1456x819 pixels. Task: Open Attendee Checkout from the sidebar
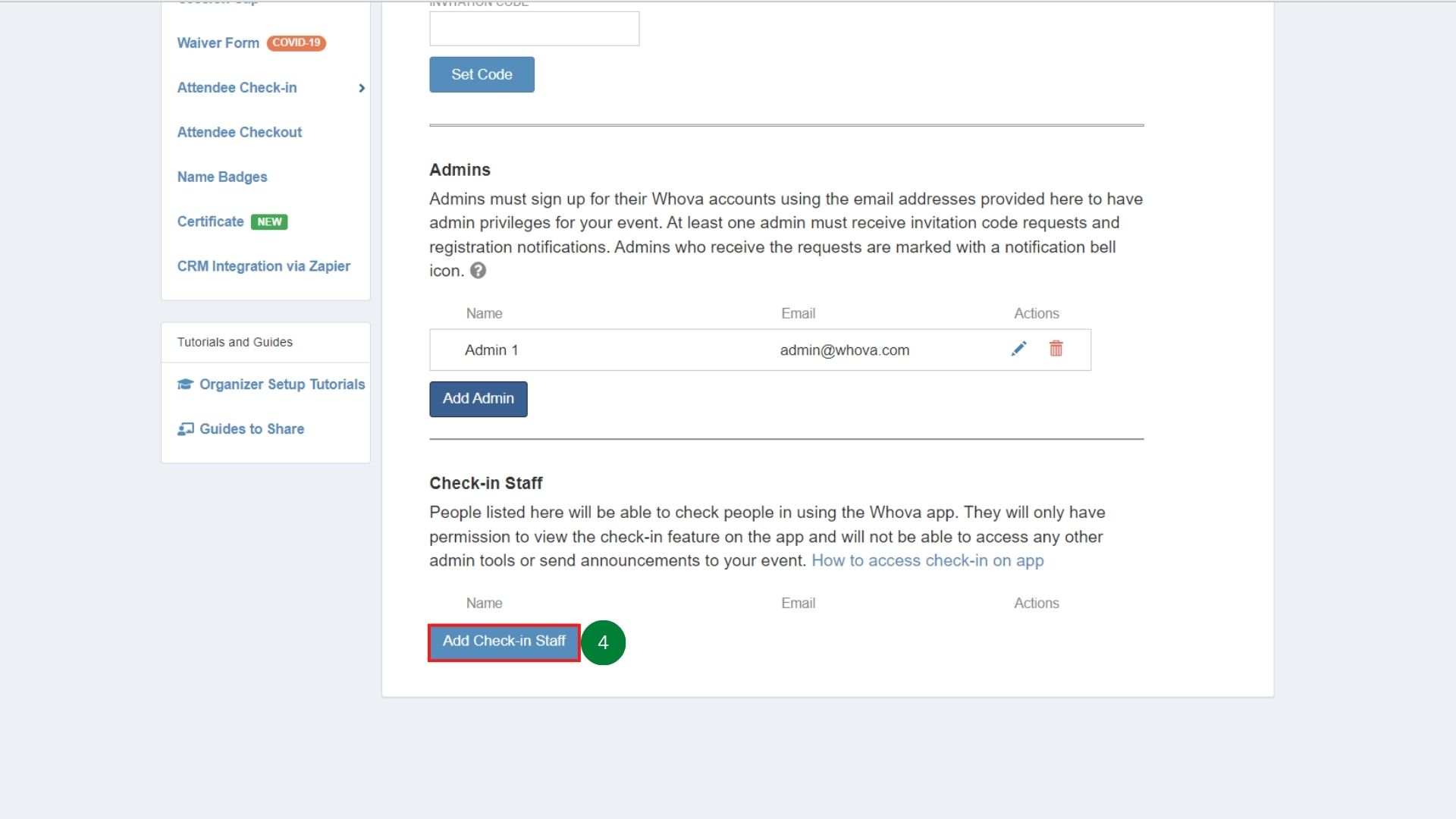[240, 132]
